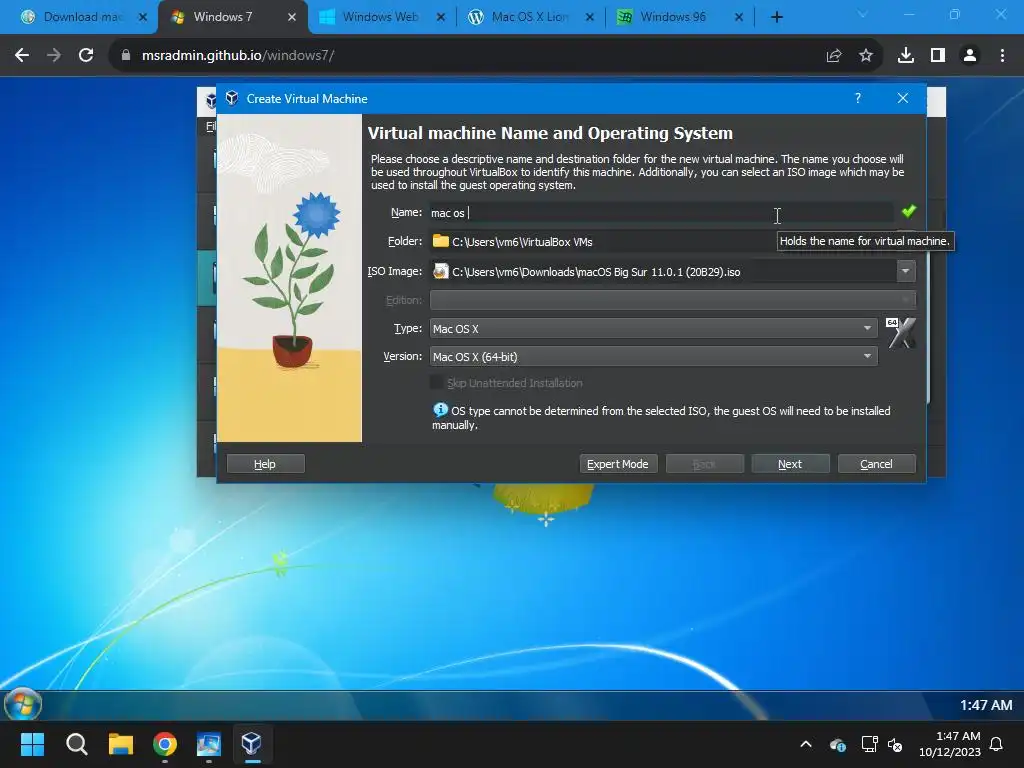
Task: Open a new browser tab with plus
Action: coord(776,17)
